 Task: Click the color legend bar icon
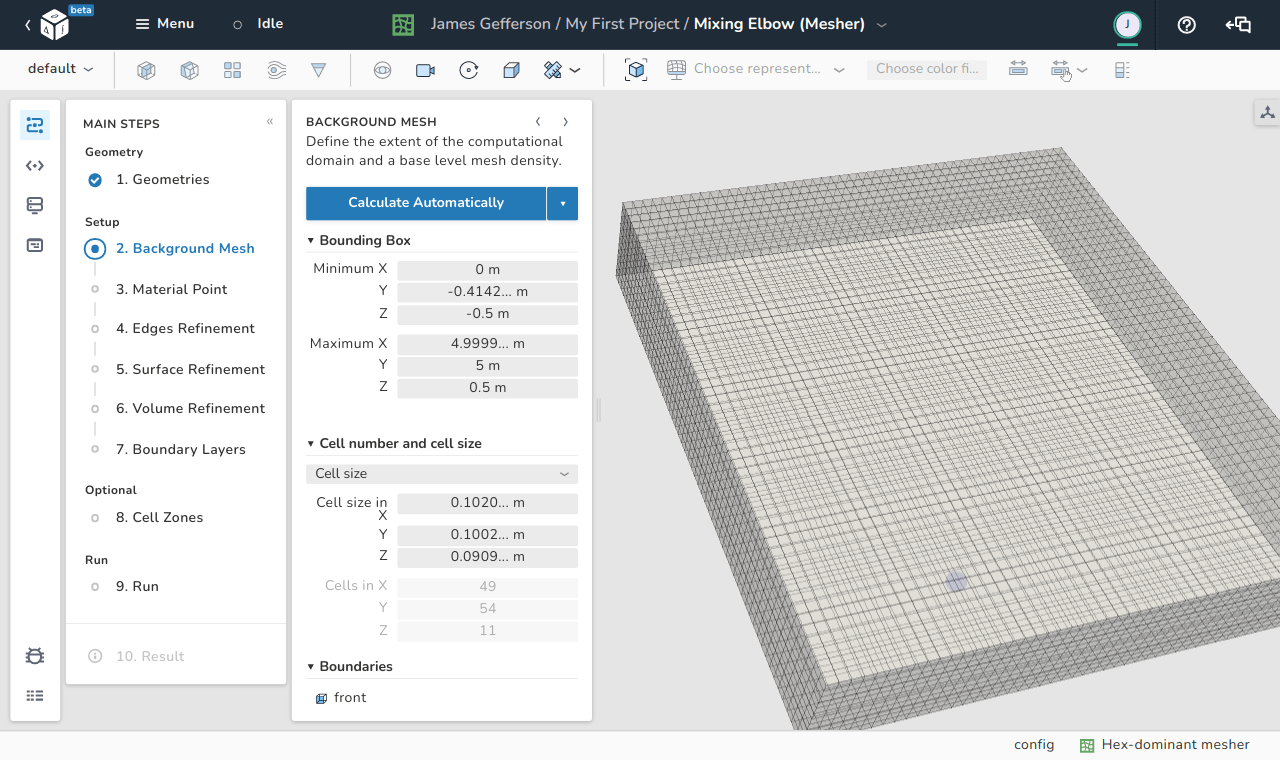[x=1122, y=70]
